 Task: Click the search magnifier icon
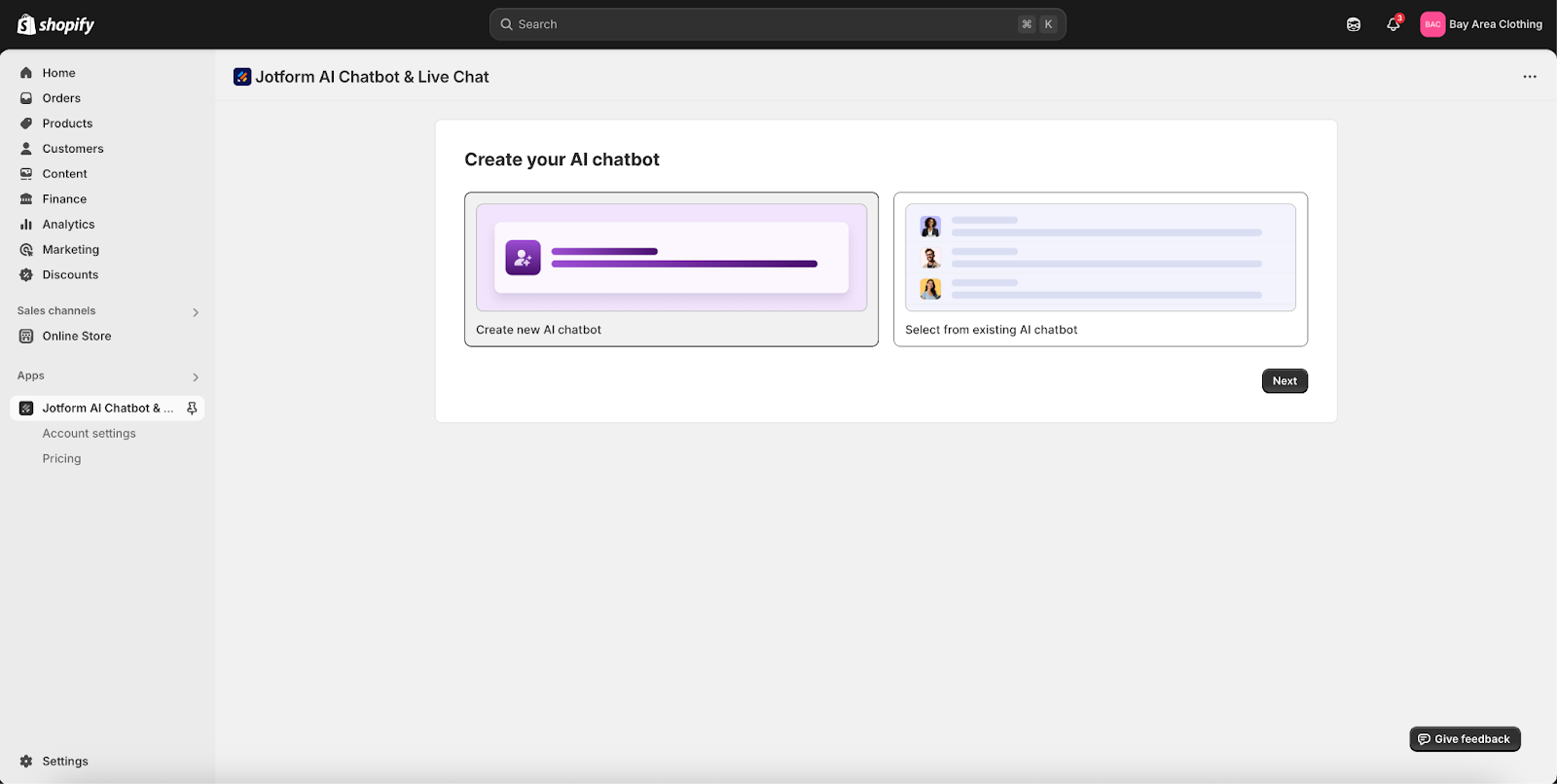pyautogui.click(x=506, y=24)
